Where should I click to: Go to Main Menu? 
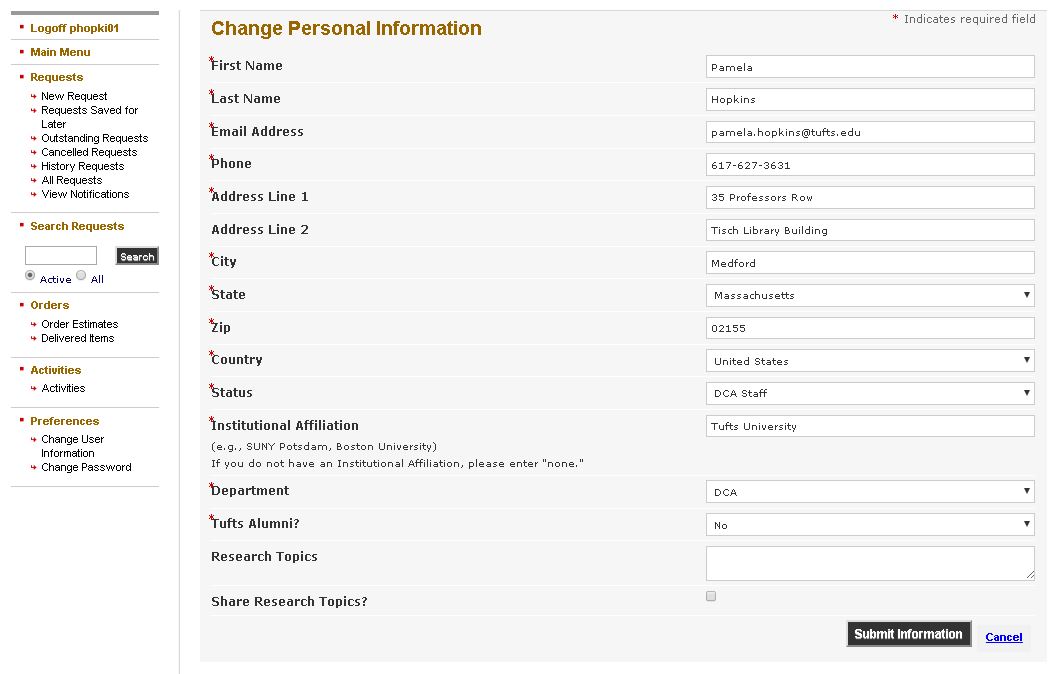click(60, 52)
